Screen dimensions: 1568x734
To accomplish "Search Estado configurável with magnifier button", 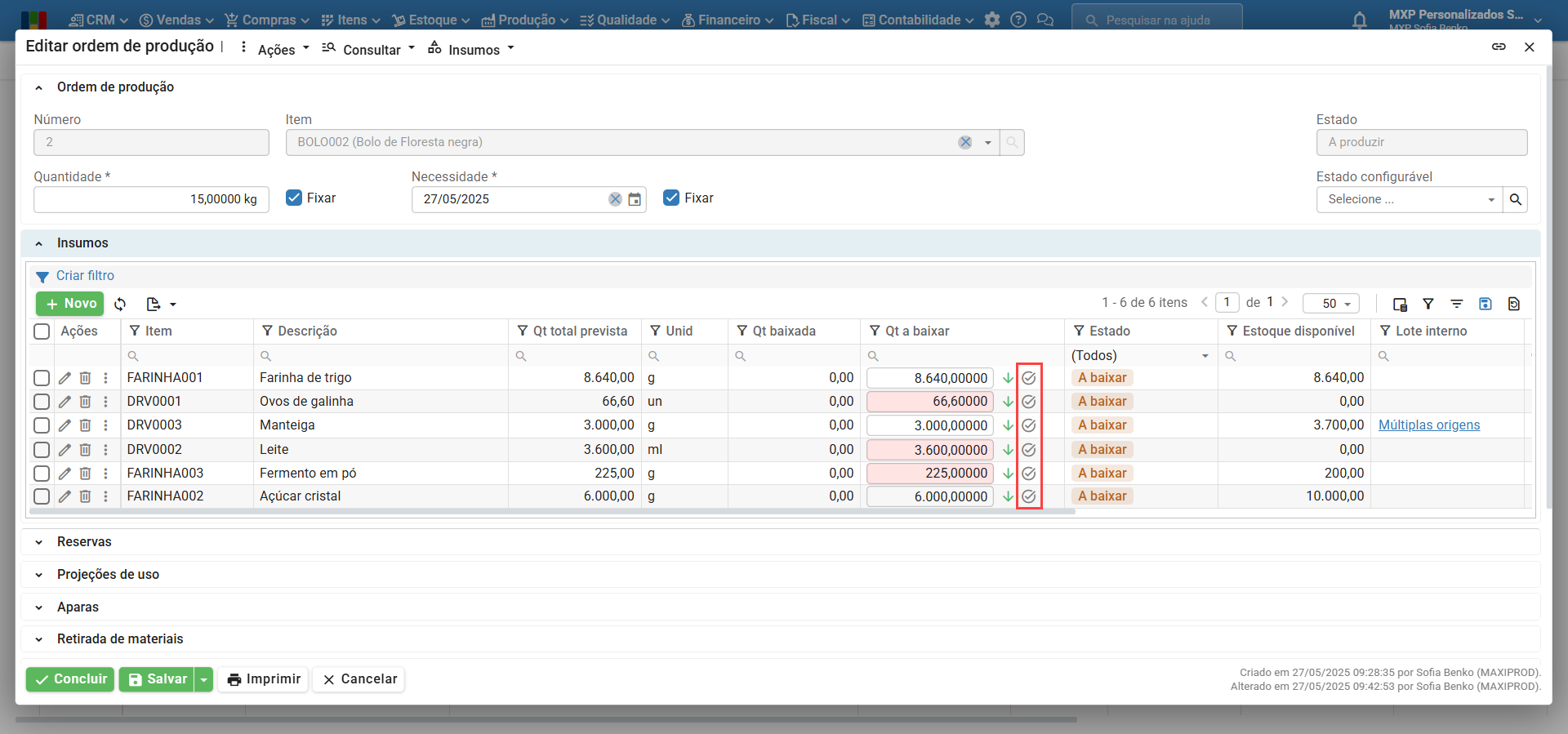I will coord(1516,199).
